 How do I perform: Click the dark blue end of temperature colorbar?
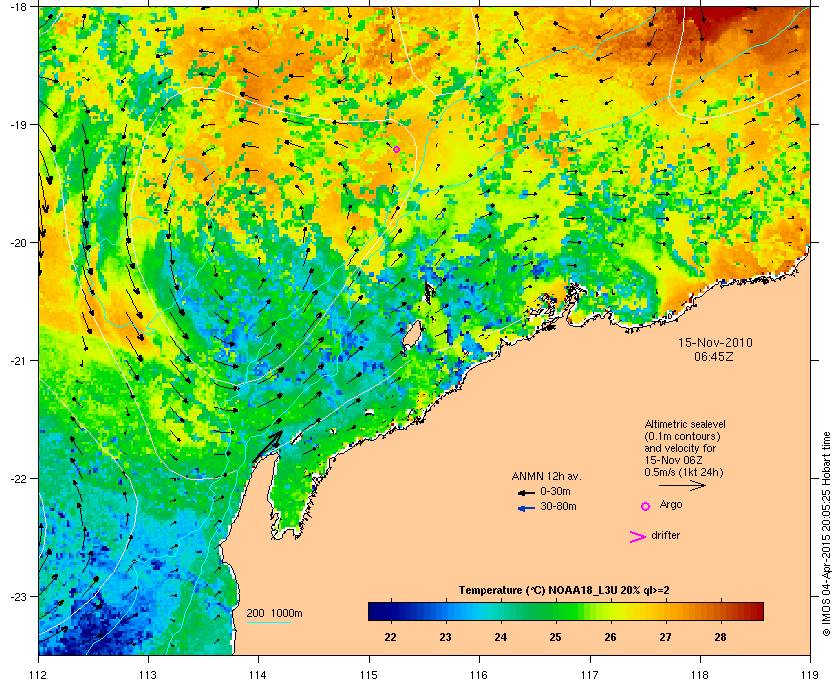pyautogui.click(x=378, y=611)
